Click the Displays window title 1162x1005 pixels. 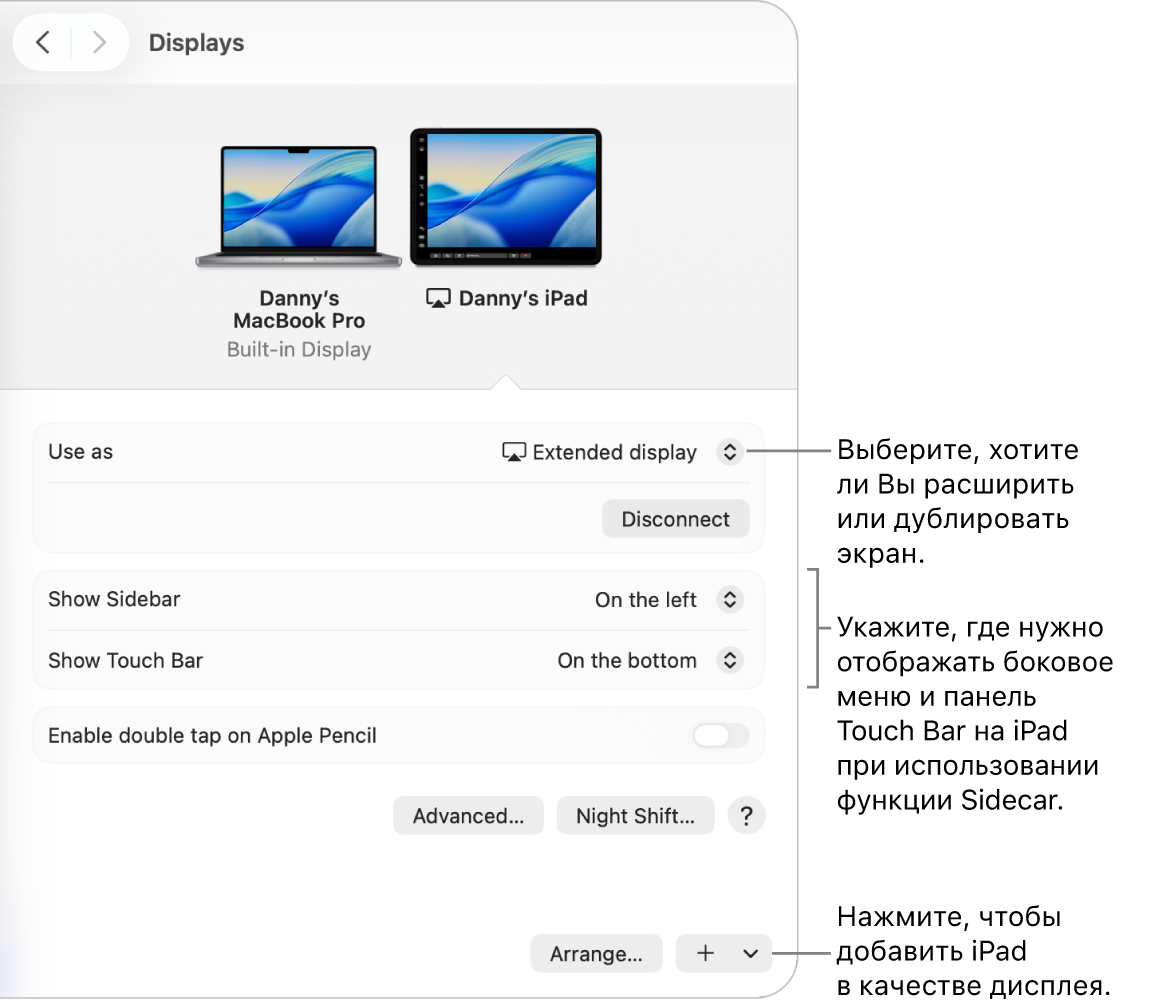point(196,42)
